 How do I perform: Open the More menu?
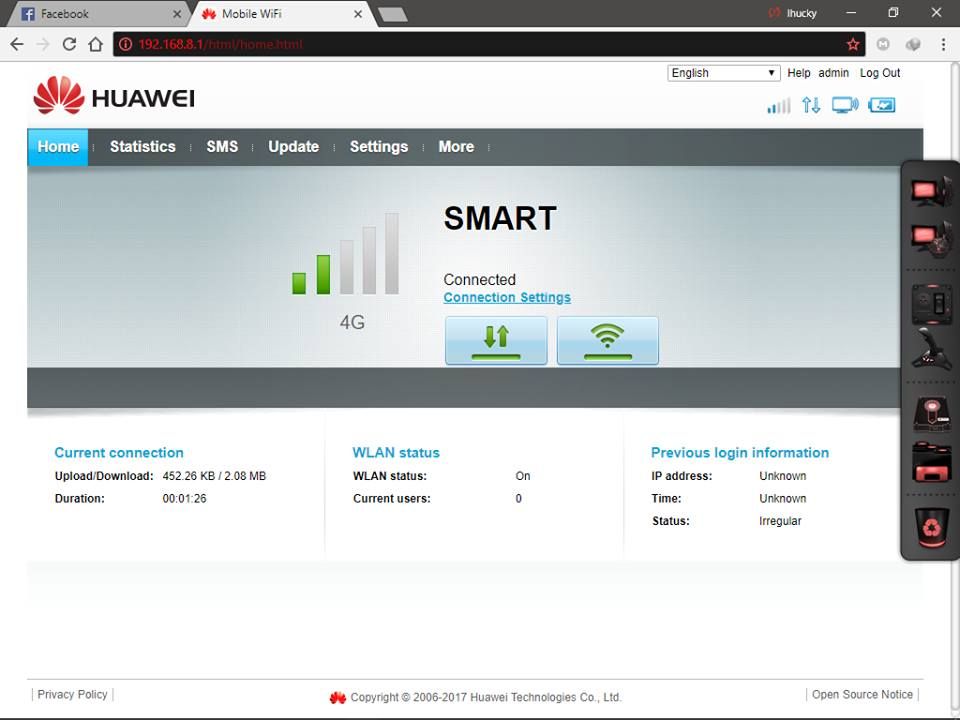456,147
